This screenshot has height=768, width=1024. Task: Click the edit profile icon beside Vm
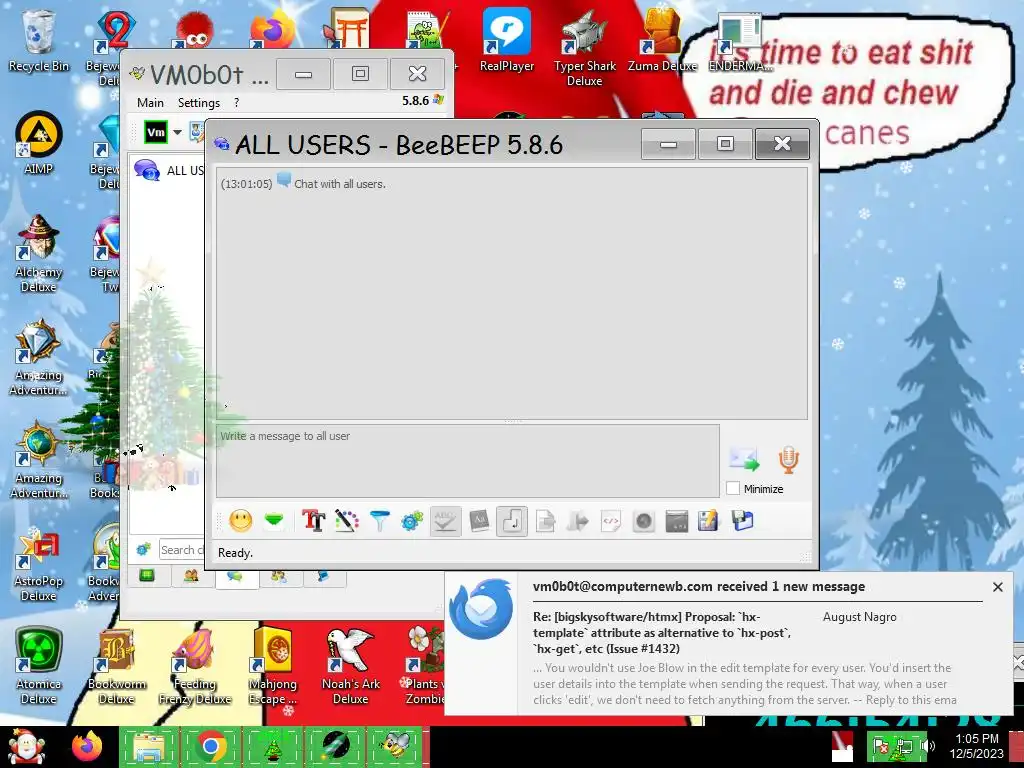(x=197, y=133)
